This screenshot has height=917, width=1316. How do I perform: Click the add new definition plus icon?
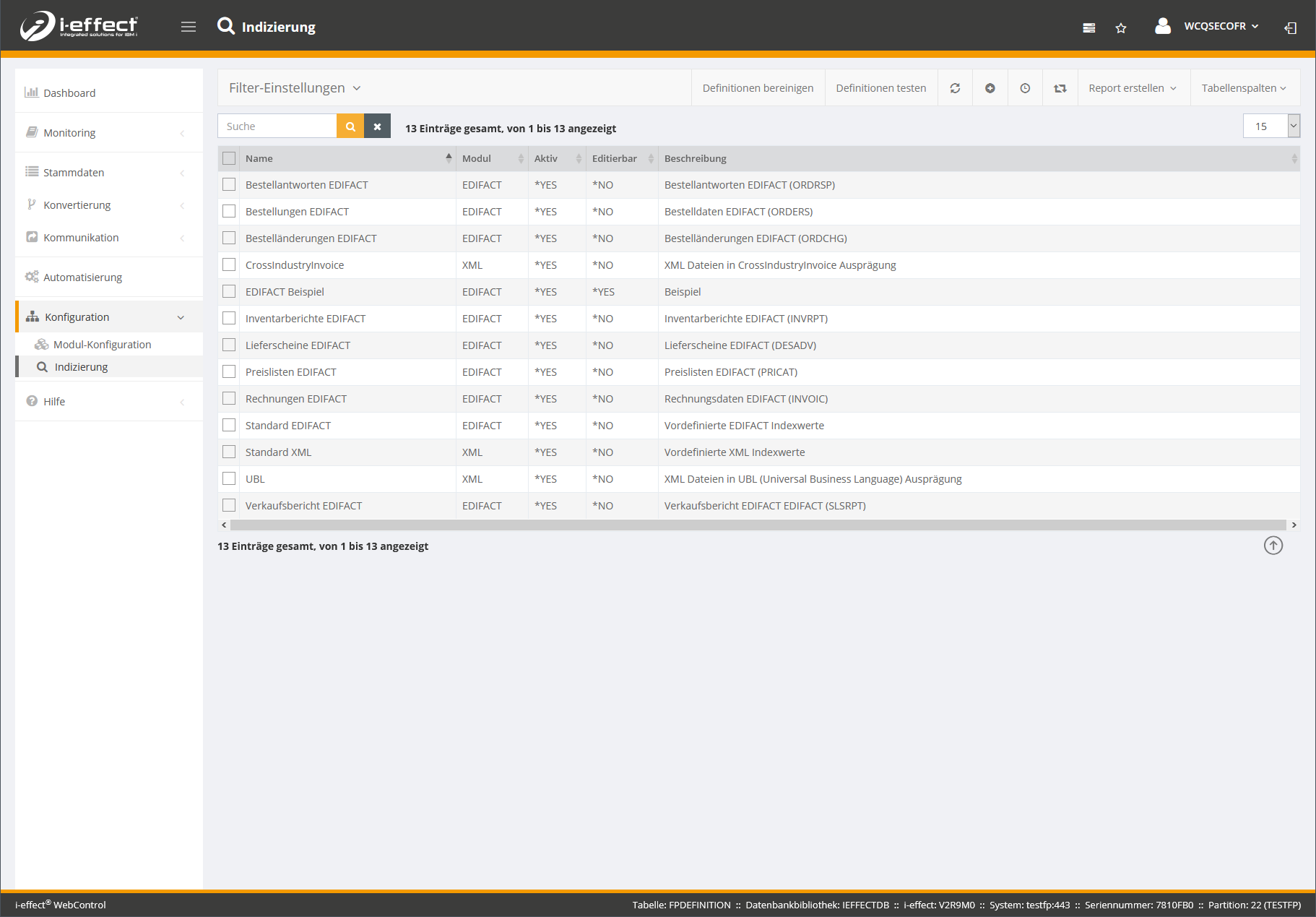tap(990, 88)
